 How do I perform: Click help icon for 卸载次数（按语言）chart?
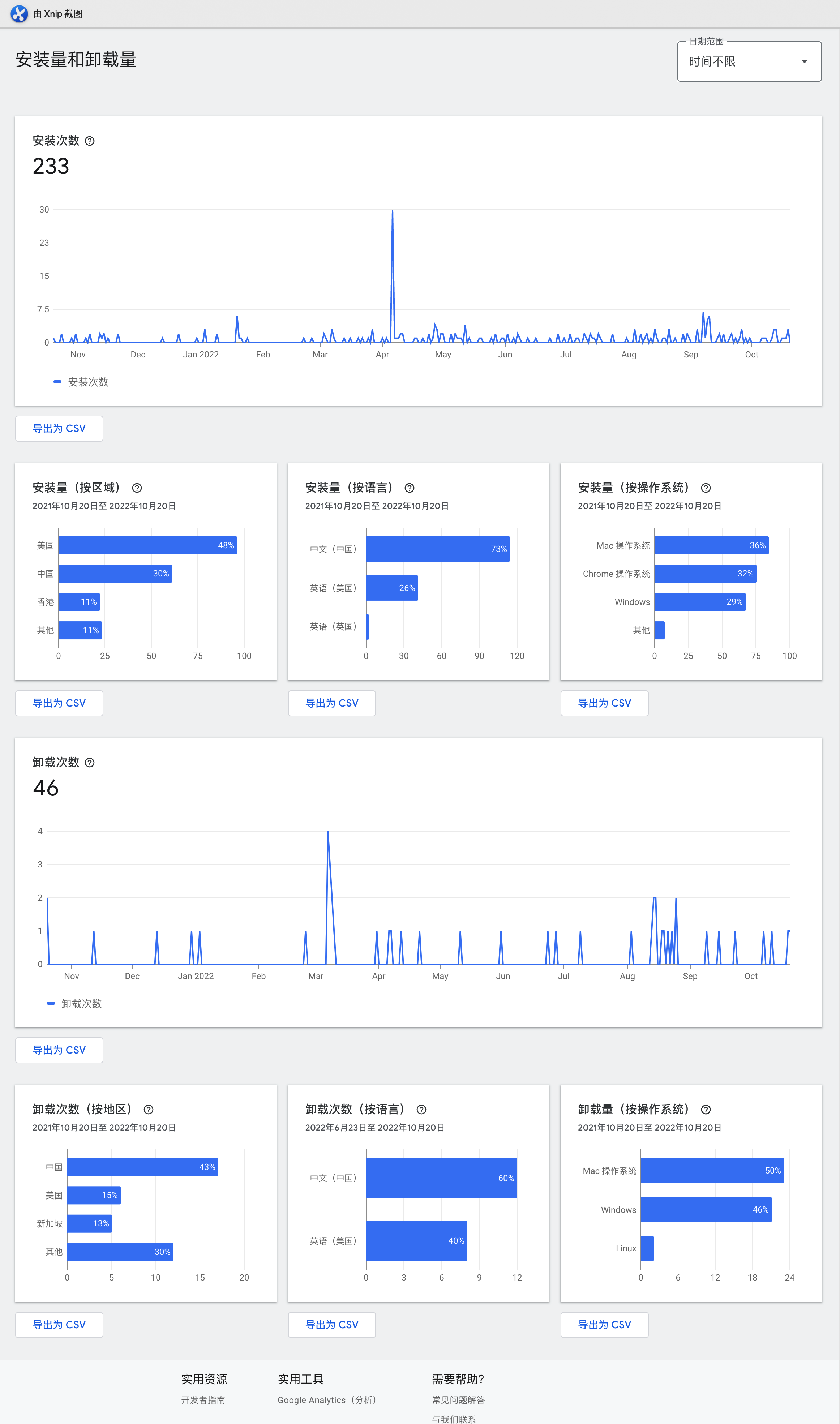[x=421, y=1109]
